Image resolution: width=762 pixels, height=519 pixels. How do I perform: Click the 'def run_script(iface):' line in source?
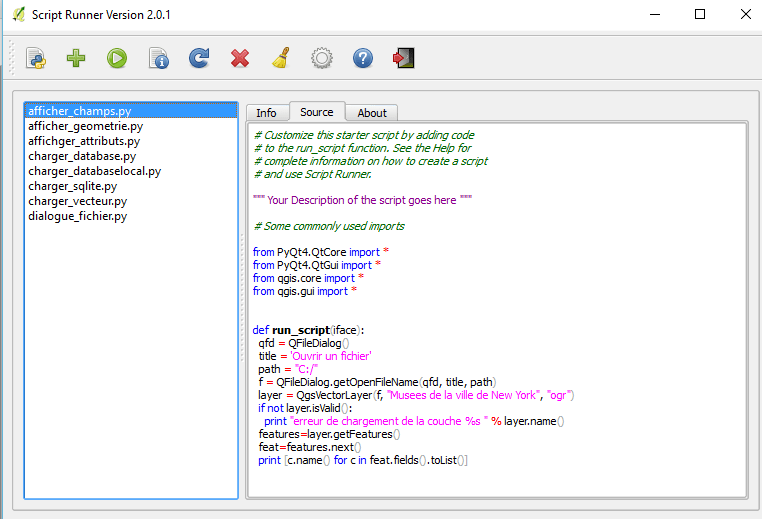pyautogui.click(x=308, y=330)
